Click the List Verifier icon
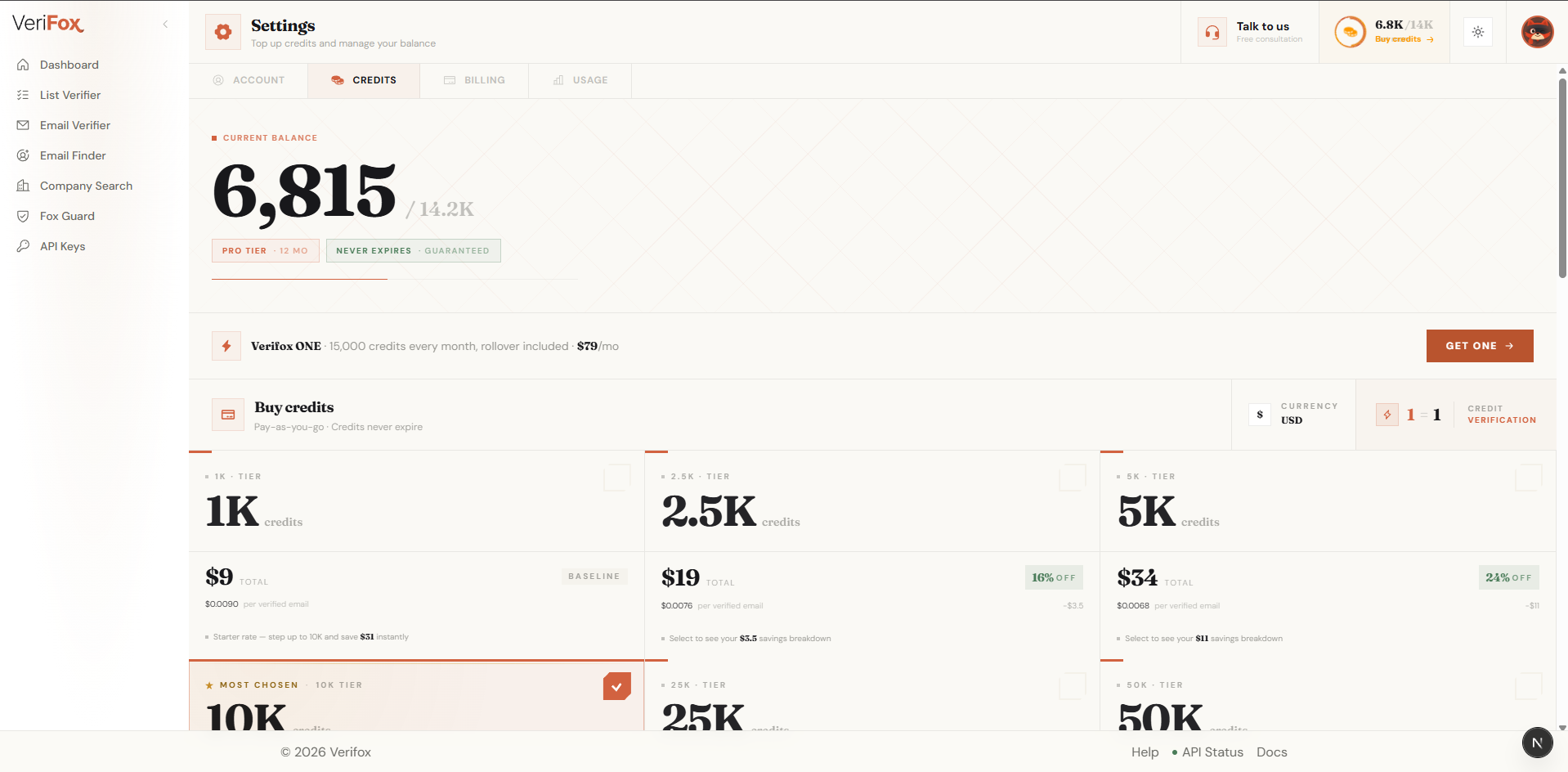The width and height of the screenshot is (1568, 772). (x=23, y=95)
